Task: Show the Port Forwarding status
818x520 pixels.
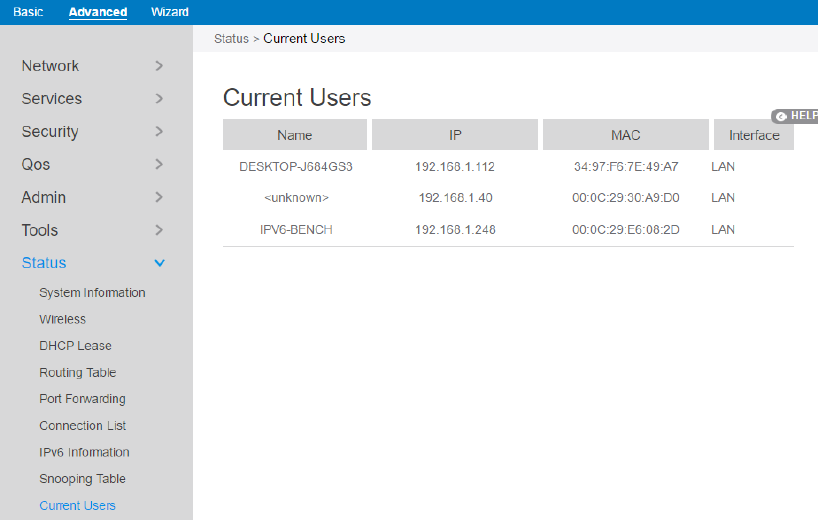Action: click(82, 399)
